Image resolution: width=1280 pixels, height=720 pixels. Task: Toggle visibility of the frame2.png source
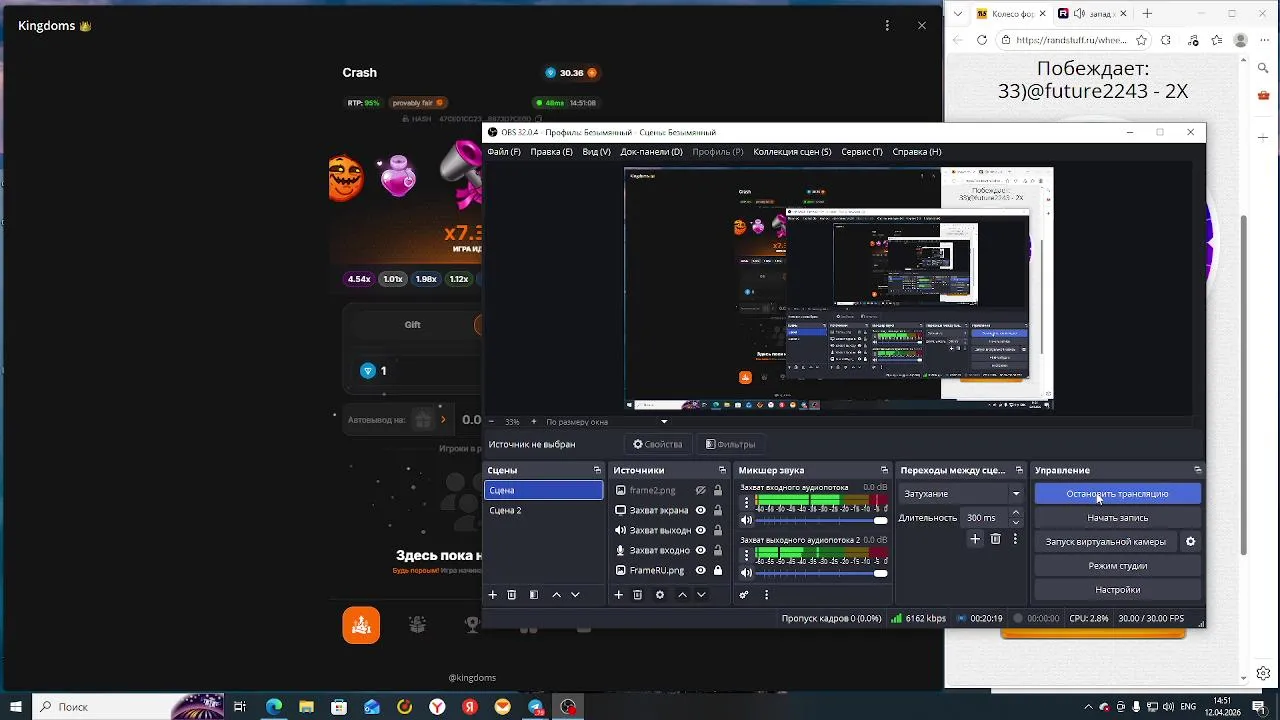(701, 490)
